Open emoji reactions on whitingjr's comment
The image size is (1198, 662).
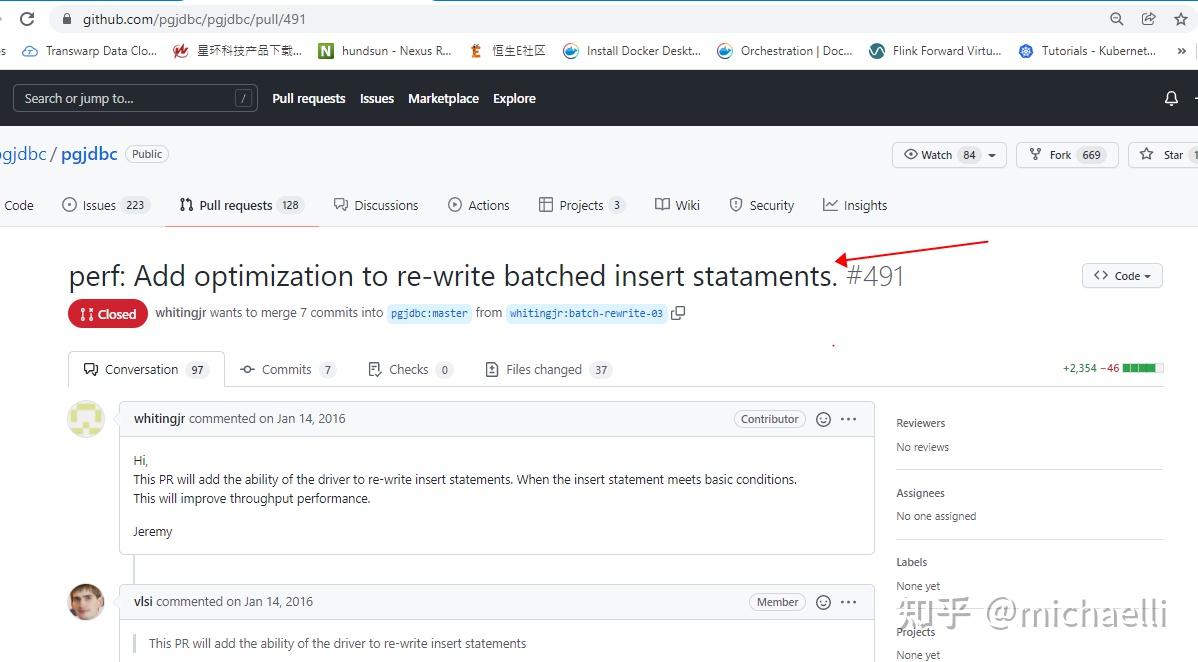tap(823, 419)
